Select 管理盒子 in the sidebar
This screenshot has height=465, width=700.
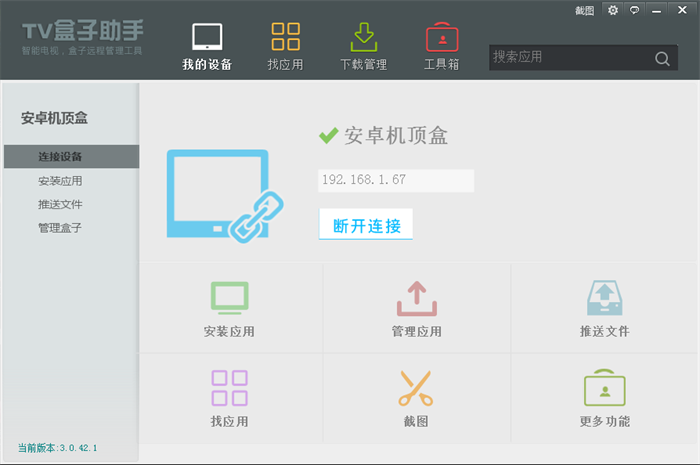(60, 228)
